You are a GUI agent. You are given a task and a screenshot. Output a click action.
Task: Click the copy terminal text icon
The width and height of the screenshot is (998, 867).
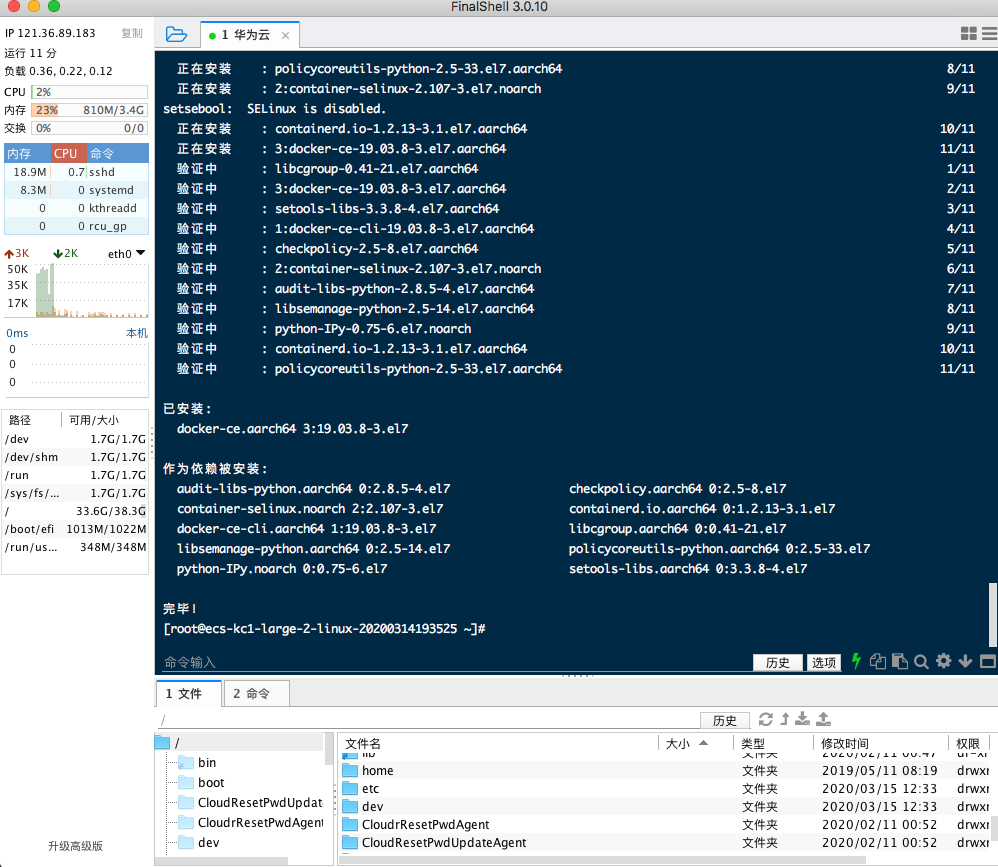pyautogui.click(x=878, y=661)
